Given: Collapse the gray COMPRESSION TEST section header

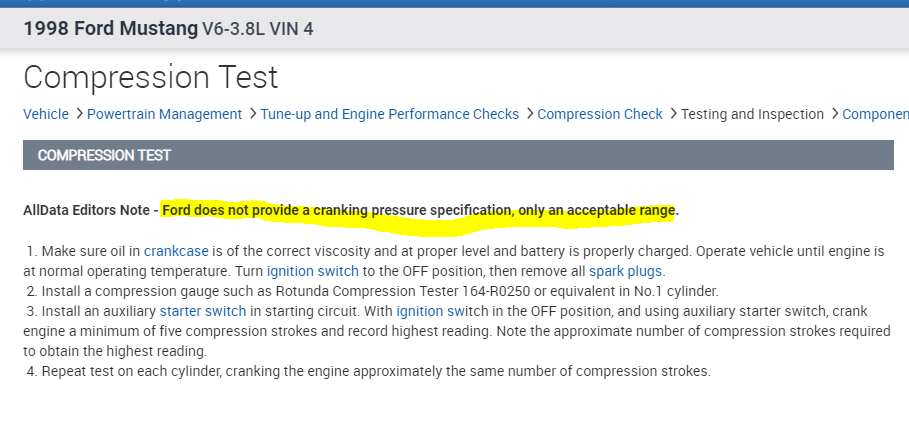Looking at the screenshot, I should pyautogui.click(x=457, y=155).
